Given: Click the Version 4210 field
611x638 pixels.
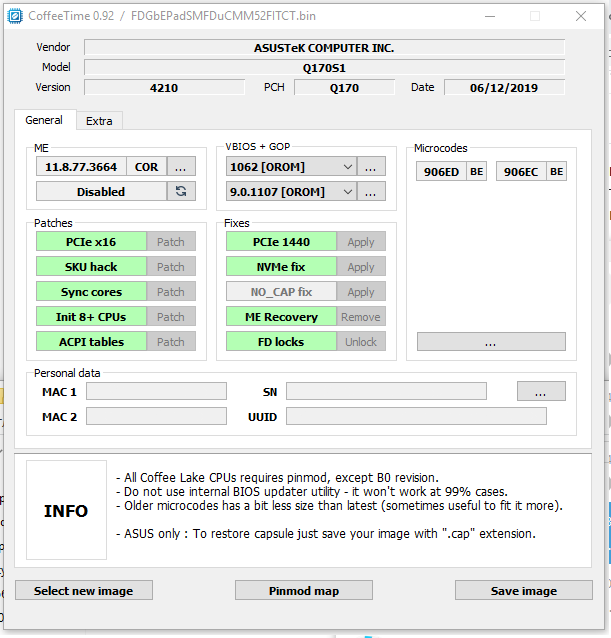Looking at the screenshot, I should tap(164, 87).
